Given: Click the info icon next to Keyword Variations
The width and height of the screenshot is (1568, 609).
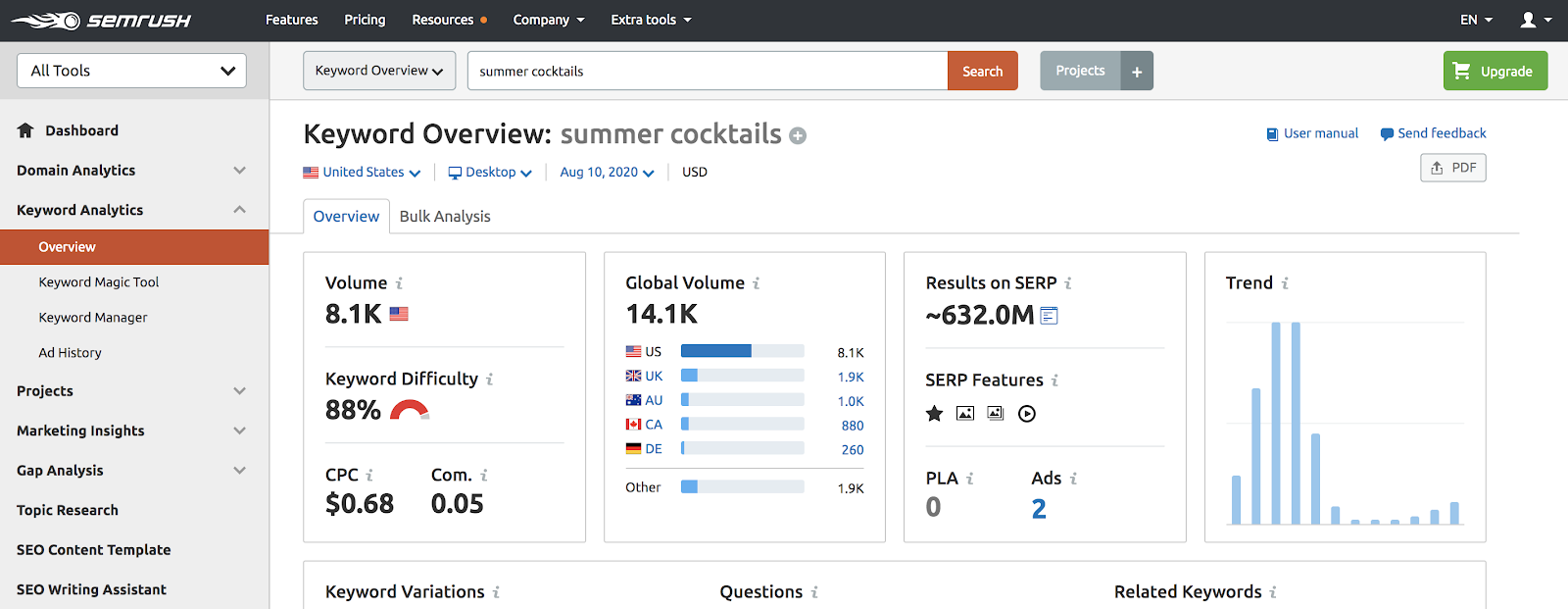Looking at the screenshot, I should (496, 592).
